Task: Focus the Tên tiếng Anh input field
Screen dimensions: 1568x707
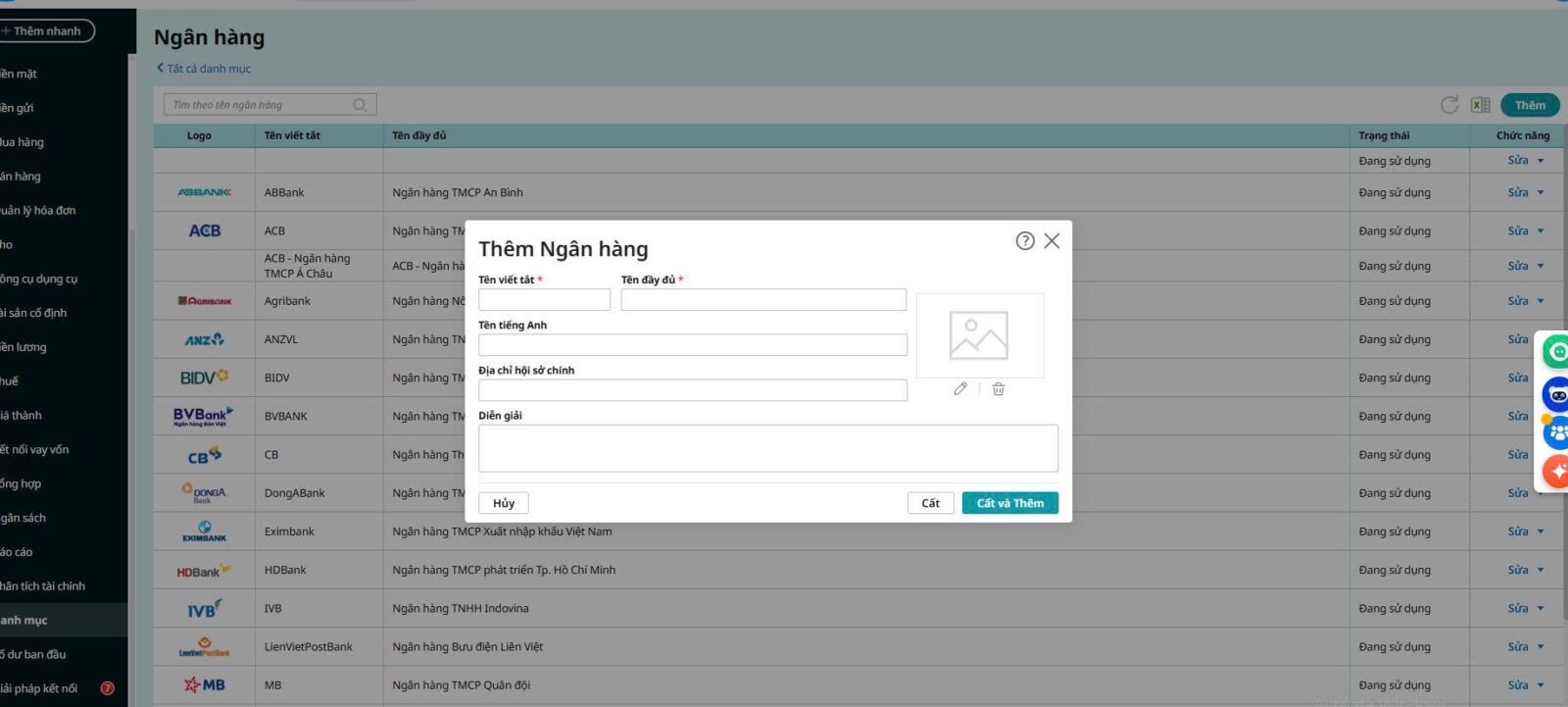Action: click(693, 345)
